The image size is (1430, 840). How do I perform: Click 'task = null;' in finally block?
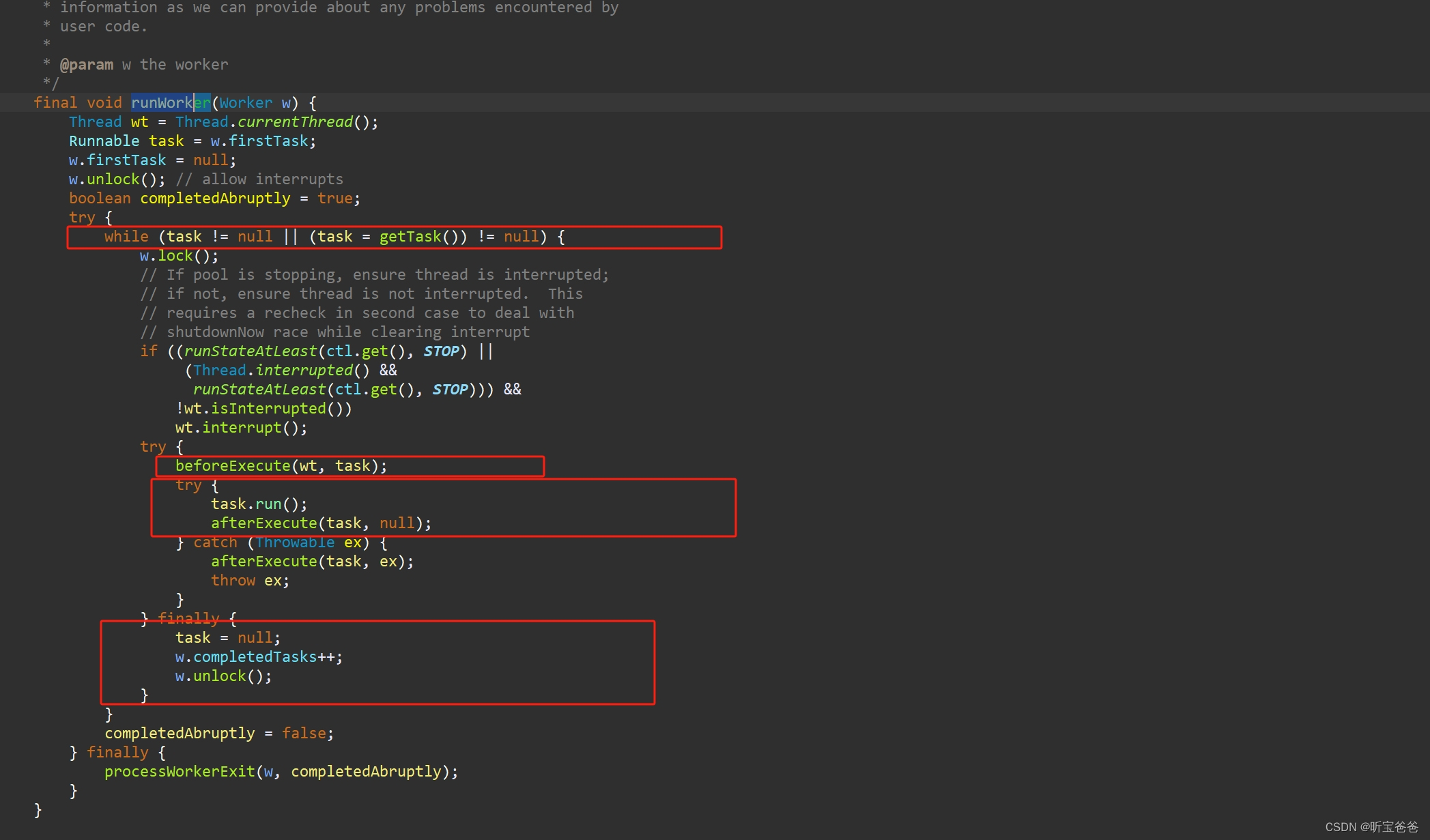(227, 637)
